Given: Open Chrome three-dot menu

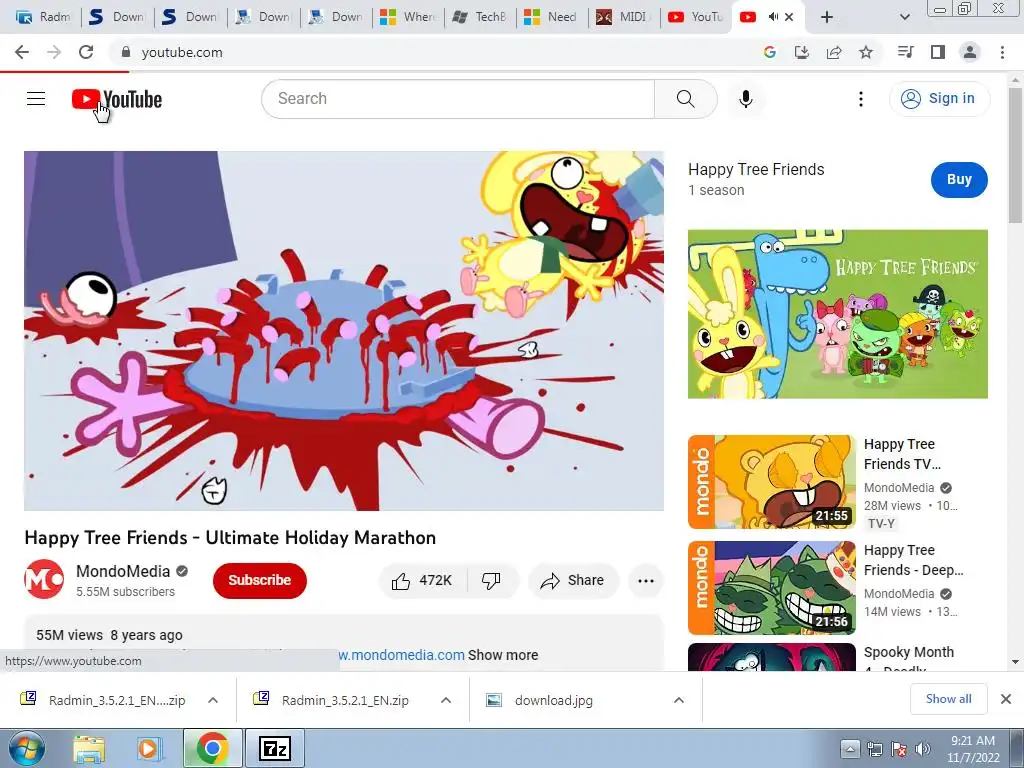Looking at the screenshot, I should click(x=1002, y=52).
